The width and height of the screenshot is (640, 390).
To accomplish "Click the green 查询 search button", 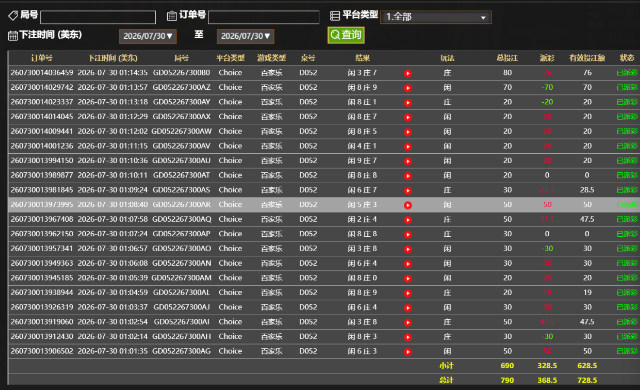I will pos(346,35).
